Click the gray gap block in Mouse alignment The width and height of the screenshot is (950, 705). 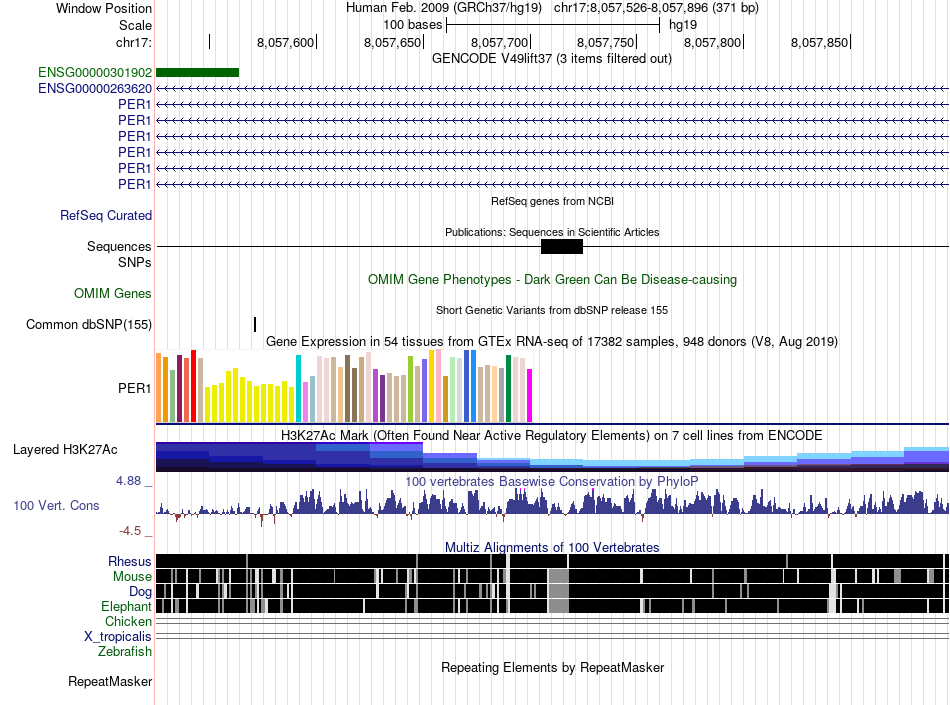559,576
